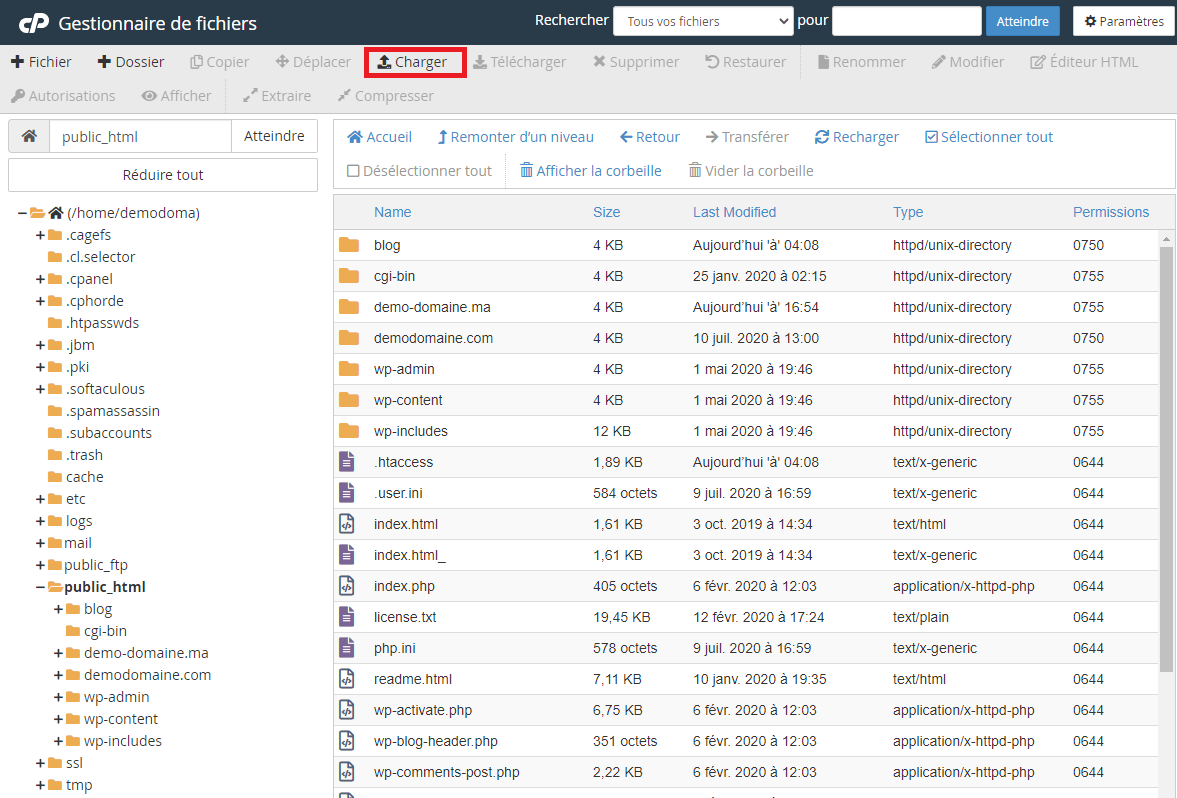1177x798 pixels.
Task: Click the blue Atteindre search button
Action: click(1022, 21)
